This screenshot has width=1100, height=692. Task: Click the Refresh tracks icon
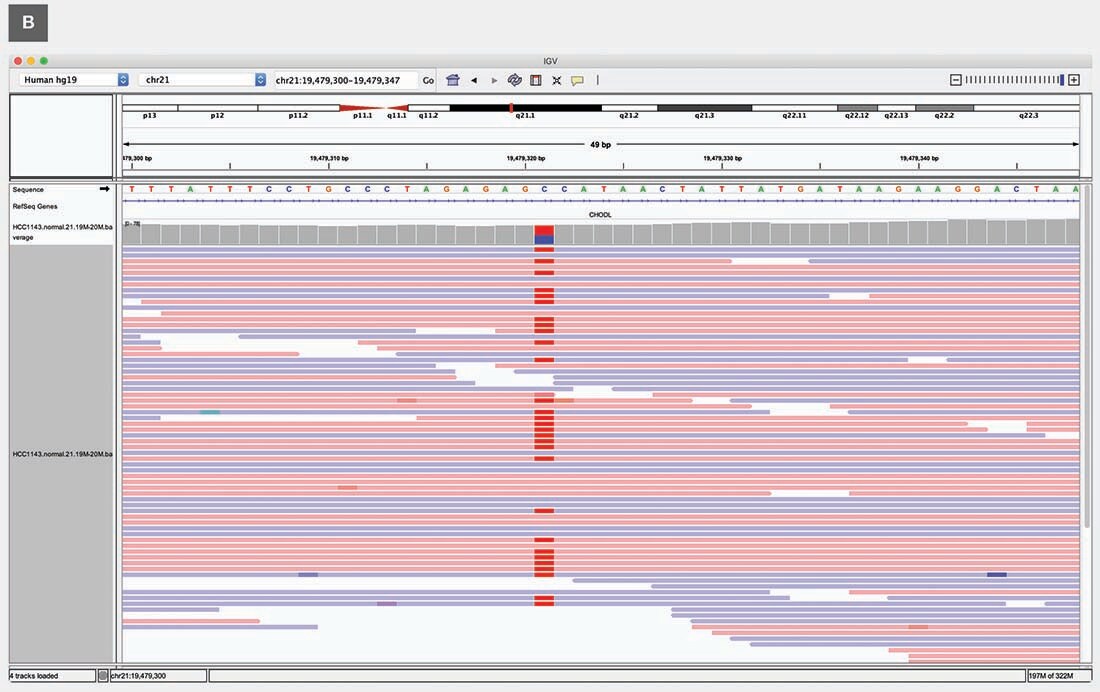514,80
